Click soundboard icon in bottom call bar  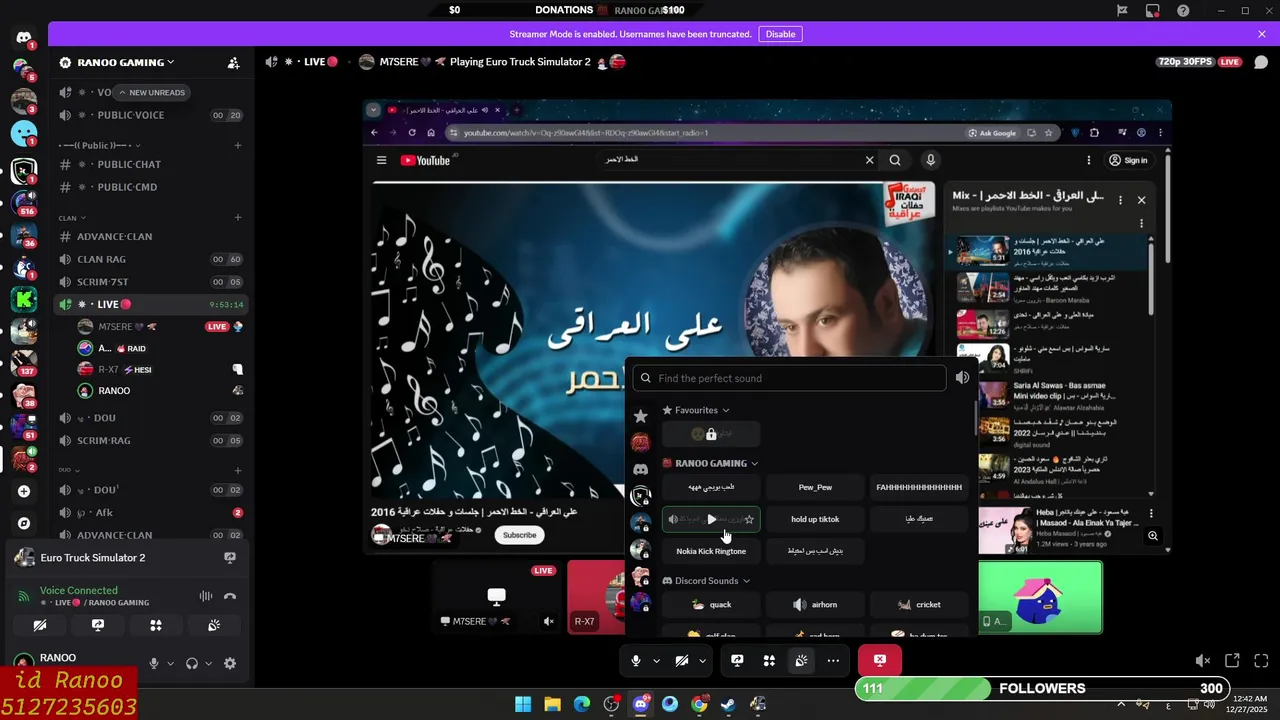801,660
